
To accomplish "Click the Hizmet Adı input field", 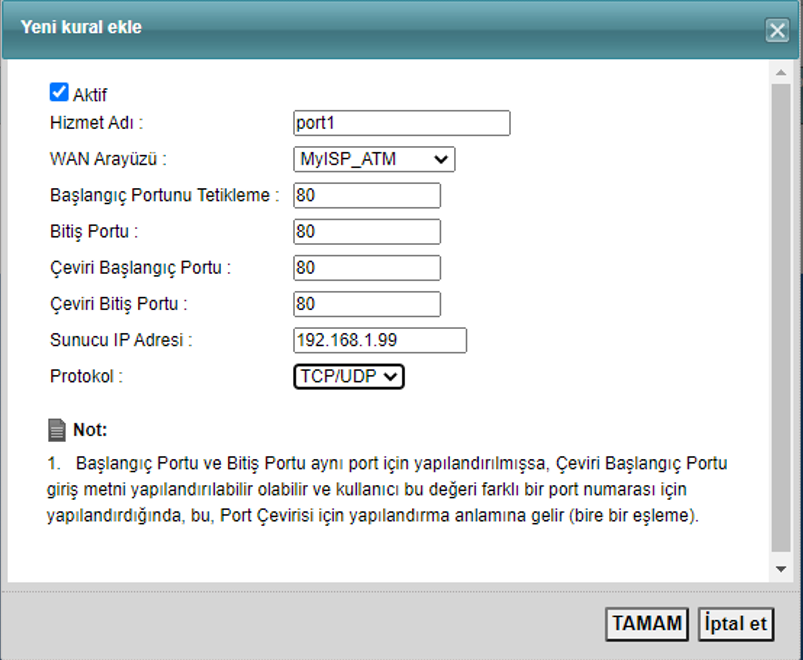I will click(x=402, y=123).
